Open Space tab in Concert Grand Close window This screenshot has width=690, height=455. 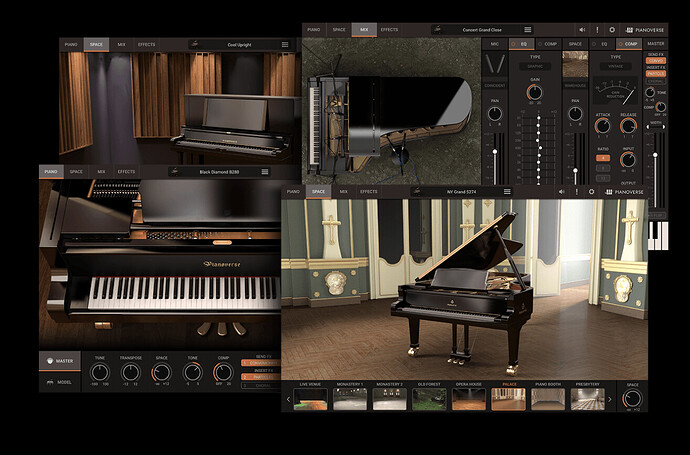(x=339, y=29)
